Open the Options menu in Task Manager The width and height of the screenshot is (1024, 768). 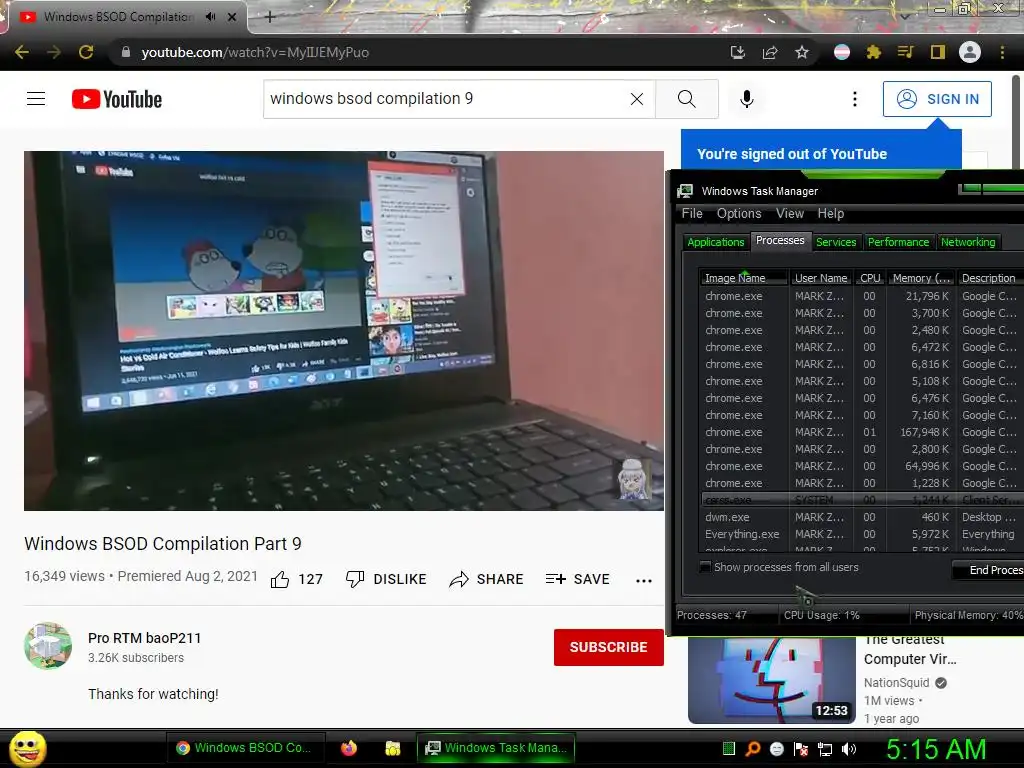[739, 214]
